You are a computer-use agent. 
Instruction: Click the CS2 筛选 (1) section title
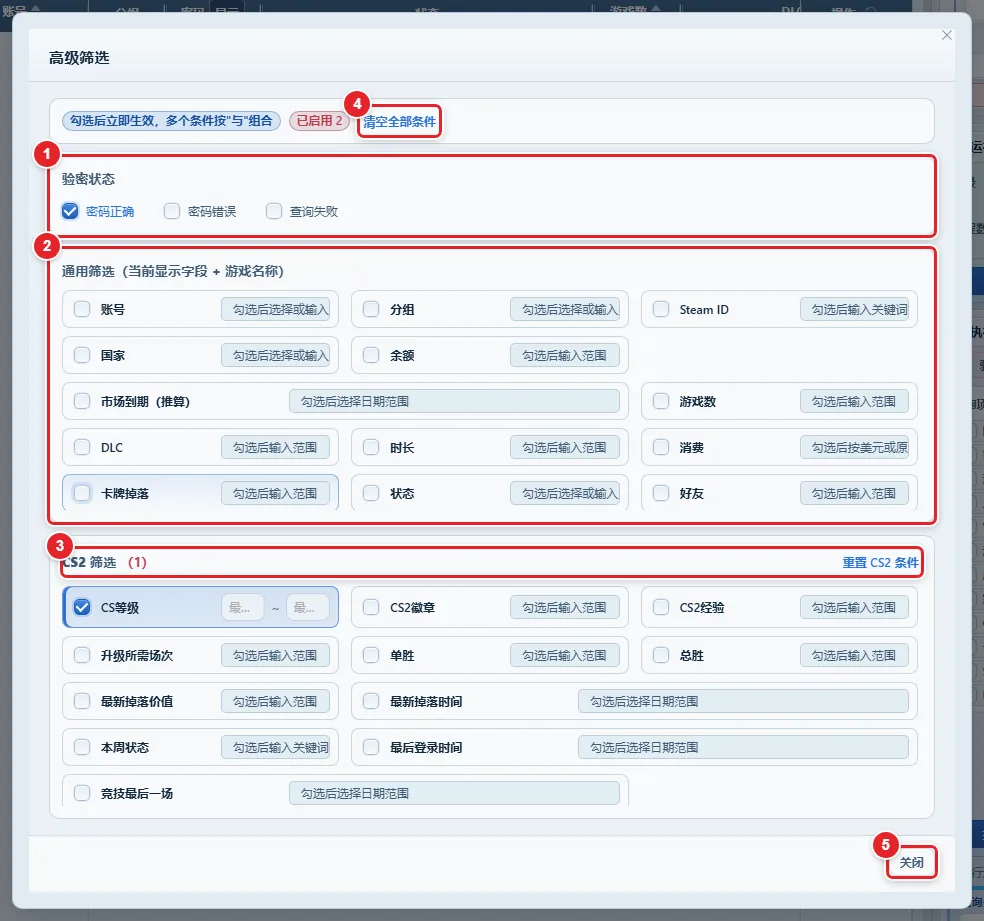pyautogui.click(x=105, y=563)
